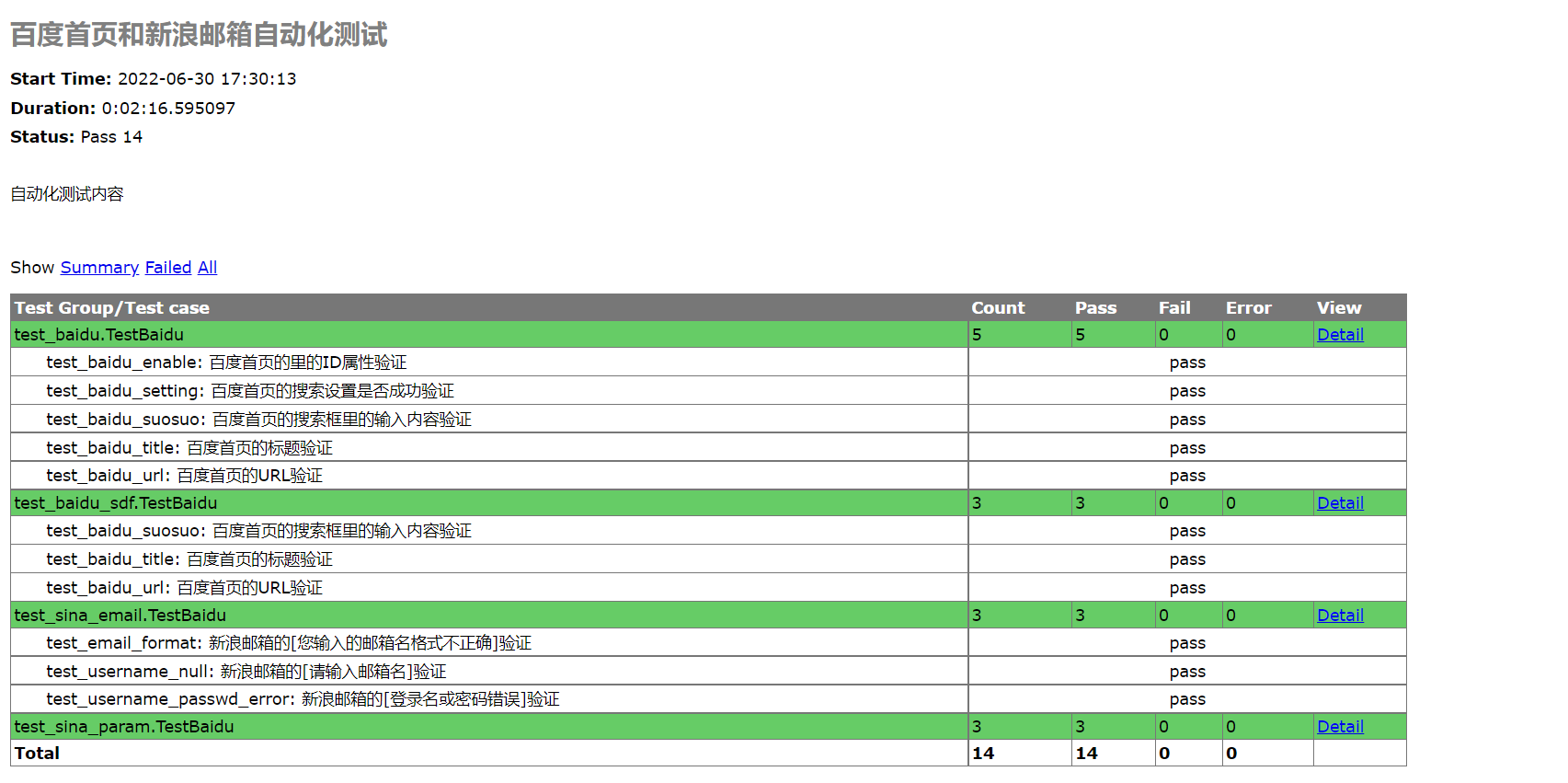Click test_baidu_url under test_baidu_sdf.TestBaidu group

pyautogui.click(x=184, y=588)
